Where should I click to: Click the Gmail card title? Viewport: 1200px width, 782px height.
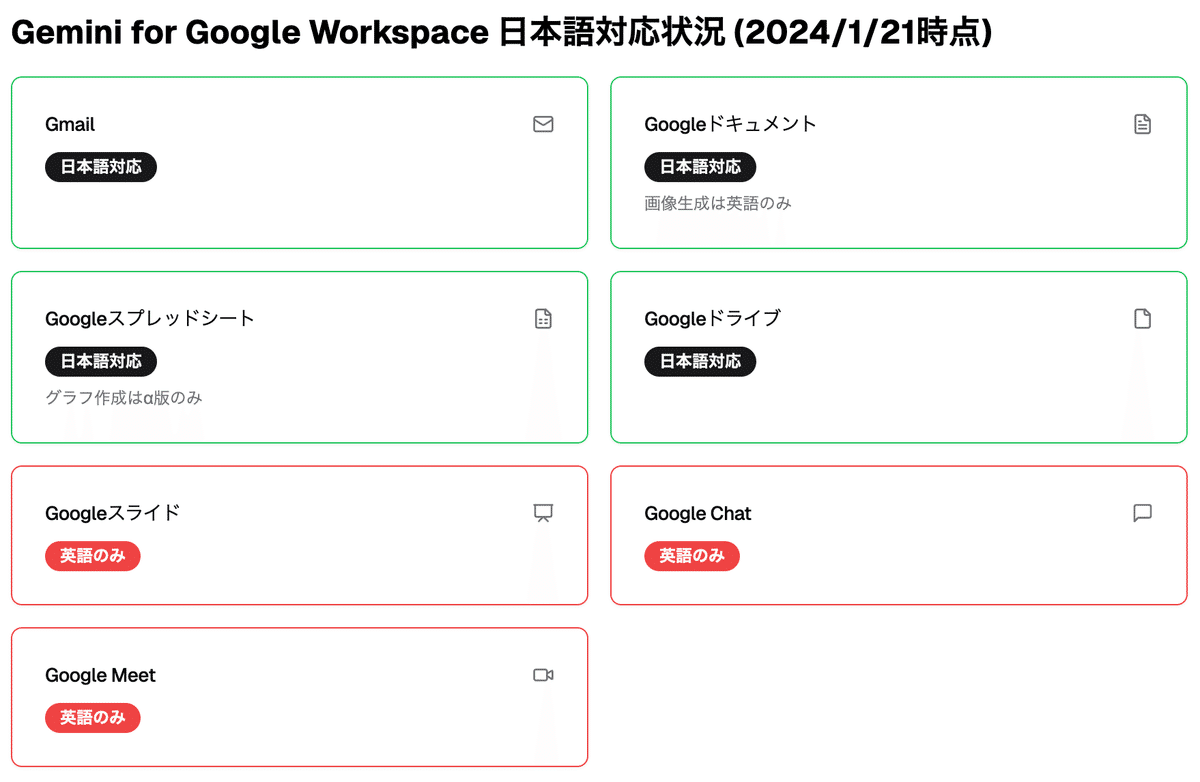[x=70, y=125]
